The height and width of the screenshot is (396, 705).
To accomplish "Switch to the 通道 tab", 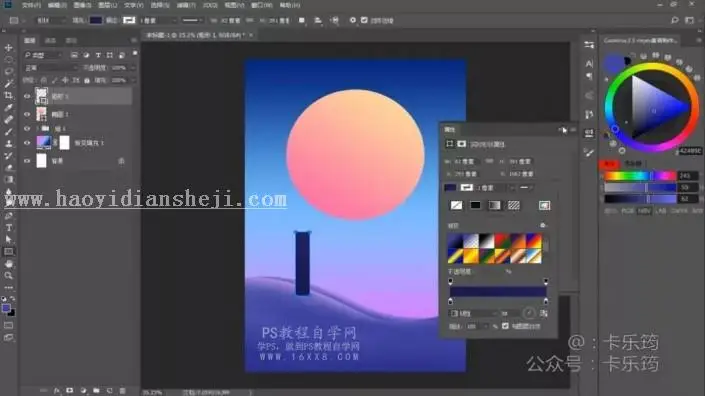I will (50, 40).
